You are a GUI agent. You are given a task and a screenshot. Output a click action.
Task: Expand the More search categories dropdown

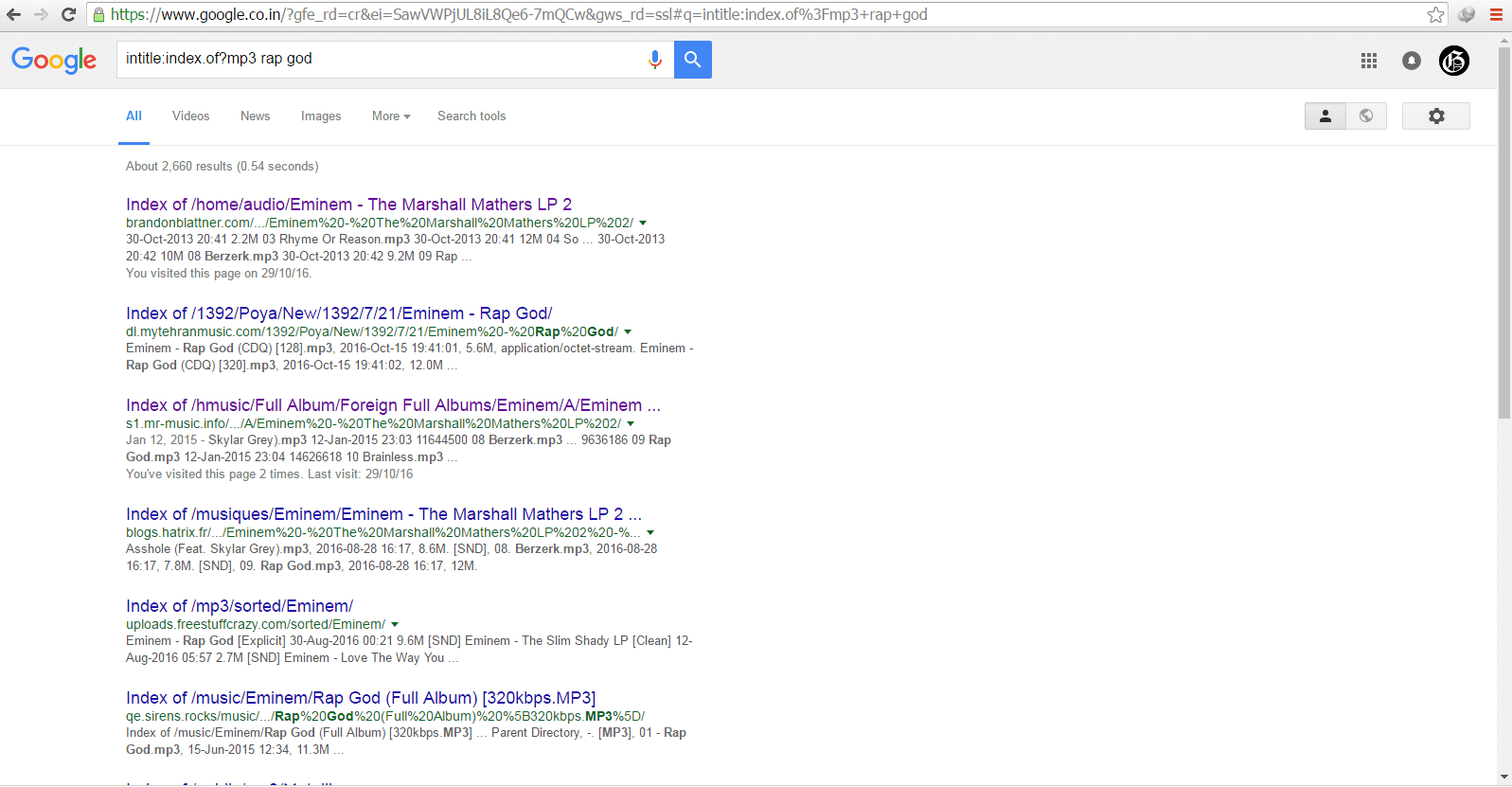pos(391,116)
